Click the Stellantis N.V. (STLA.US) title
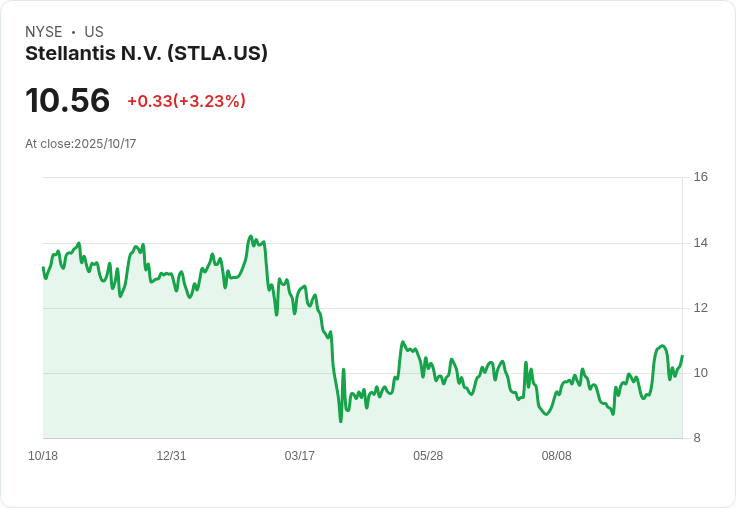This screenshot has height=508, width=736. [x=146, y=54]
